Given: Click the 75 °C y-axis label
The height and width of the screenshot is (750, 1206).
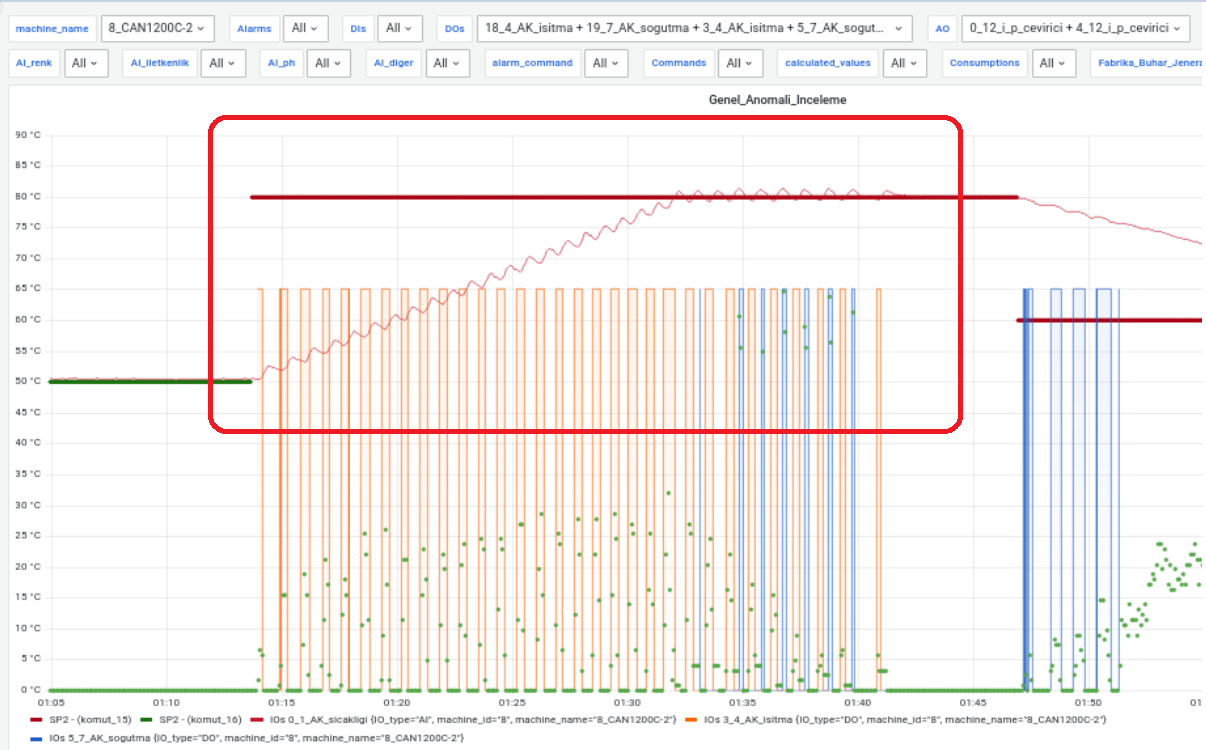Looking at the screenshot, I should [27, 227].
